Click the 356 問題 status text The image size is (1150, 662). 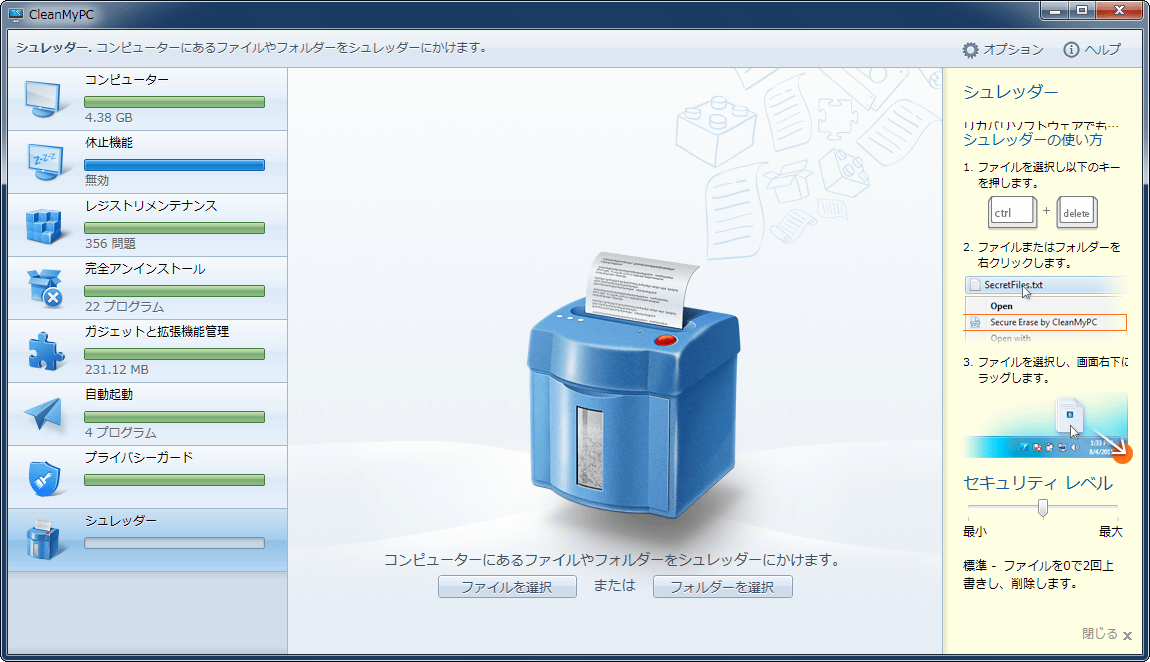[x=110, y=243]
